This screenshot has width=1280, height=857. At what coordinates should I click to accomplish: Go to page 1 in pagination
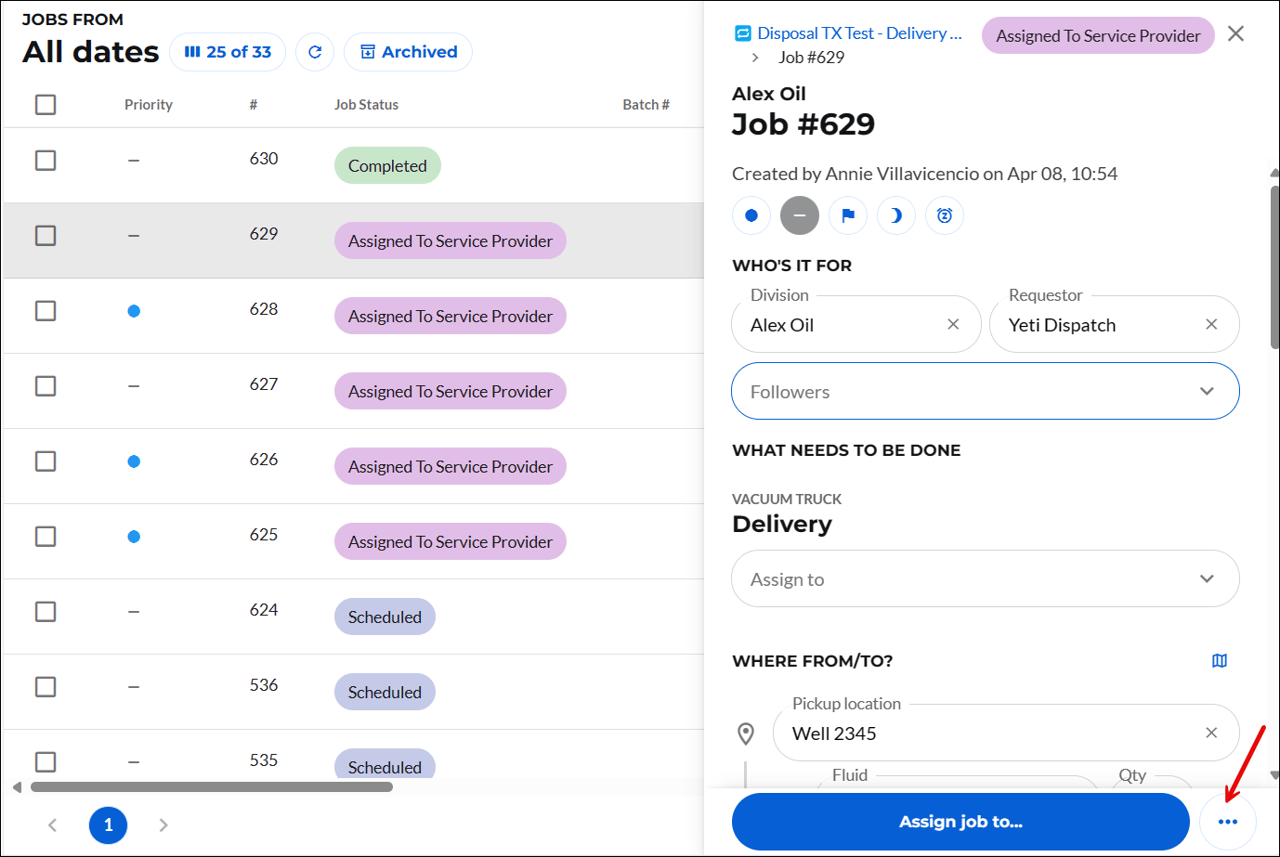[108, 826]
